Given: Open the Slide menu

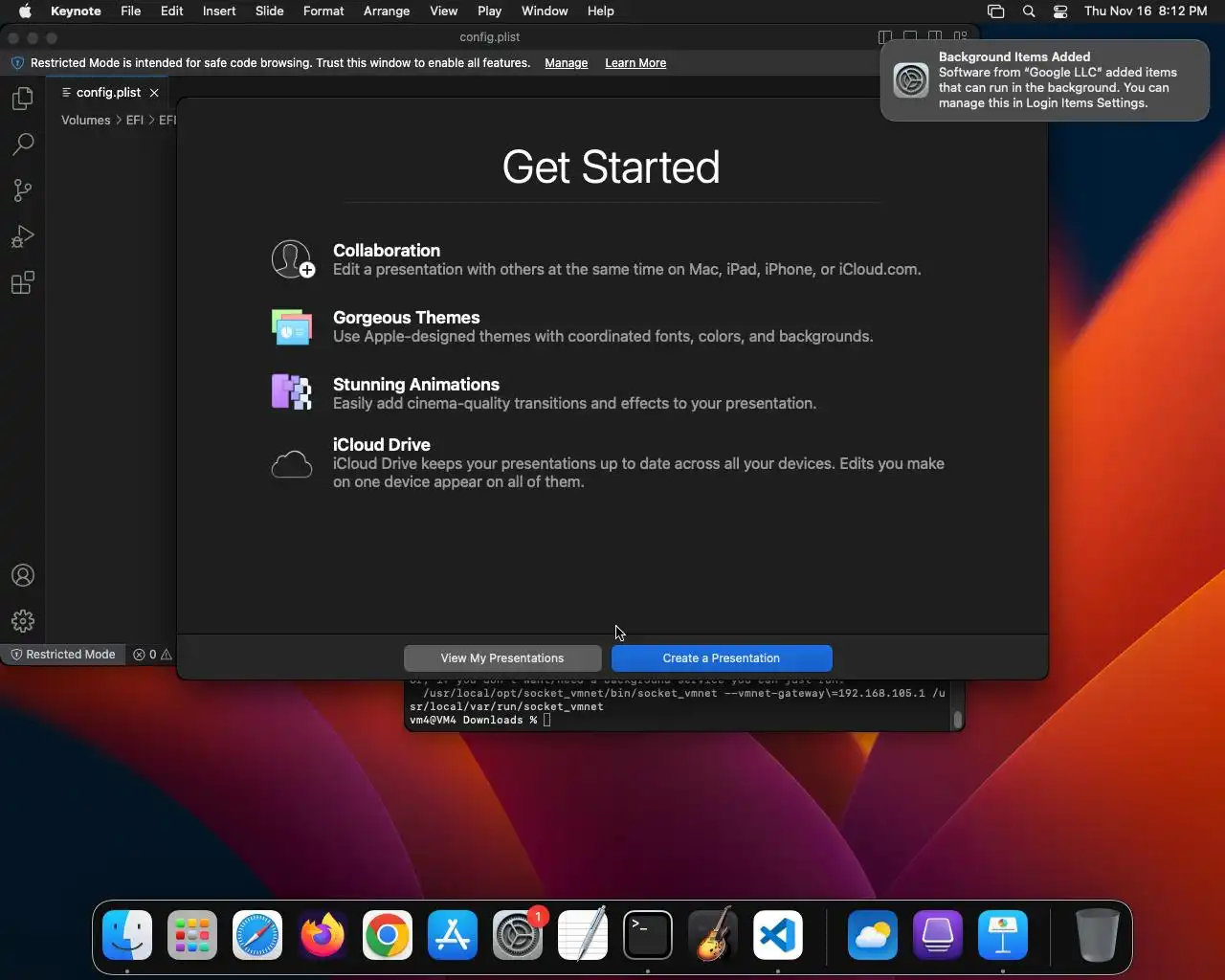Looking at the screenshot, I should click(270, 11).
